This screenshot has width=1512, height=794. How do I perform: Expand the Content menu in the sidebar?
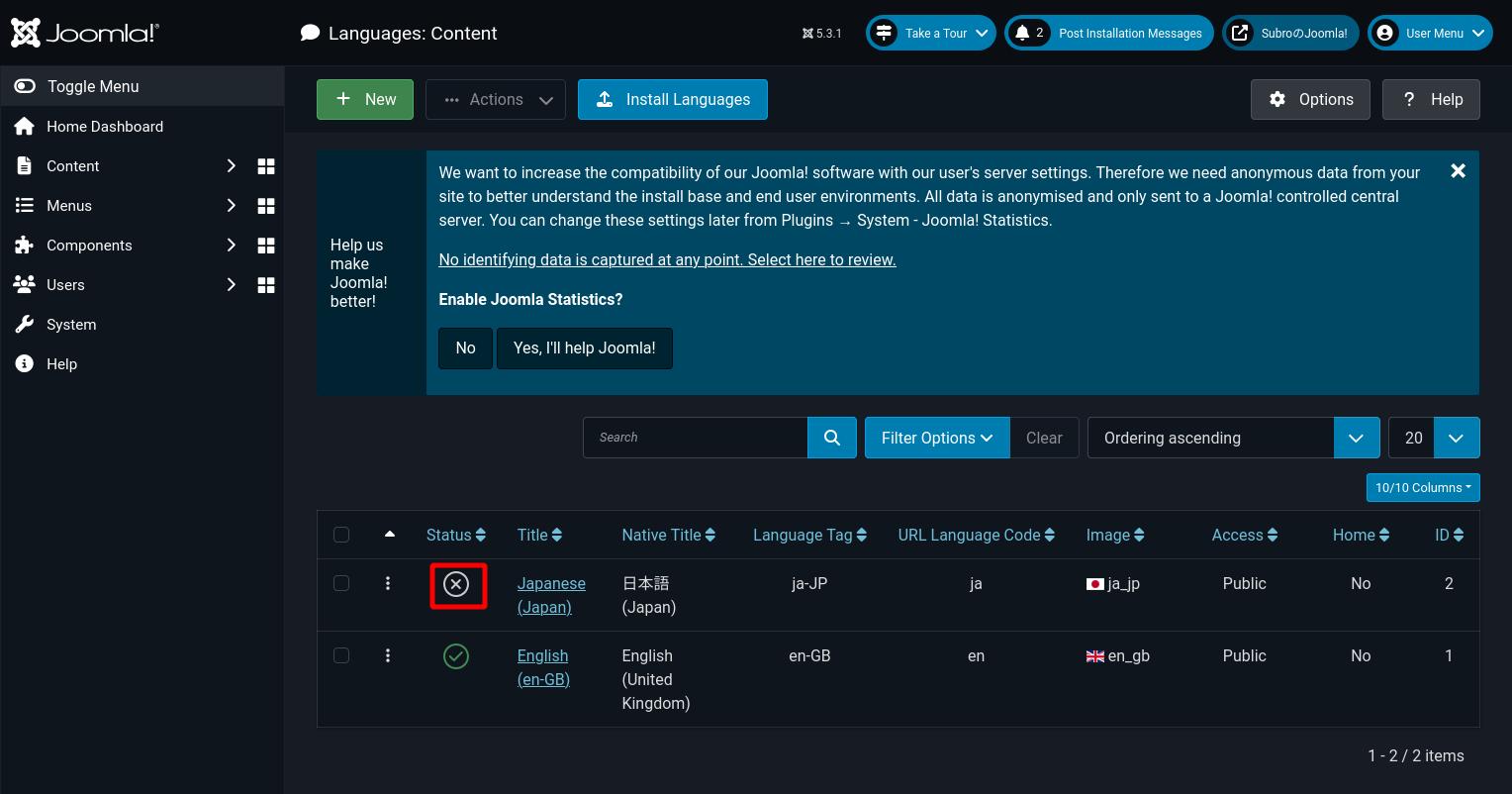(x=73, y=165)
